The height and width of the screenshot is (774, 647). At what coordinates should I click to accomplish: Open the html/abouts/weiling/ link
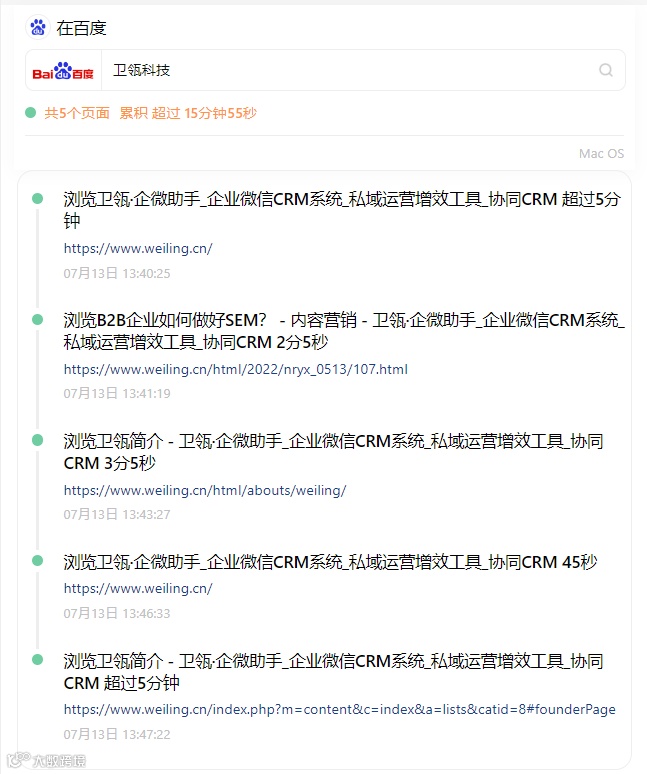205,490
